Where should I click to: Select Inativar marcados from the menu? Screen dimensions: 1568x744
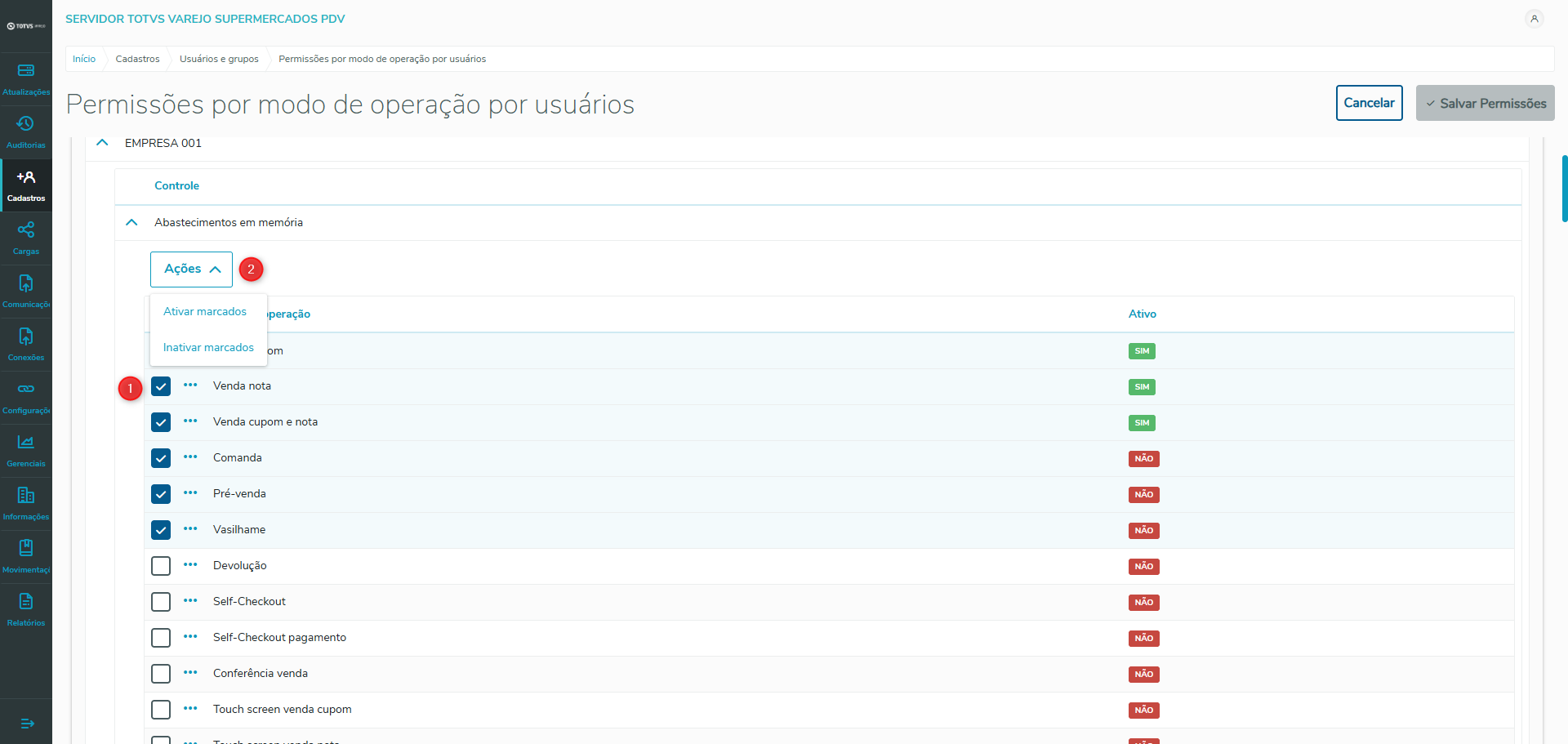click(x=208, y=348)
